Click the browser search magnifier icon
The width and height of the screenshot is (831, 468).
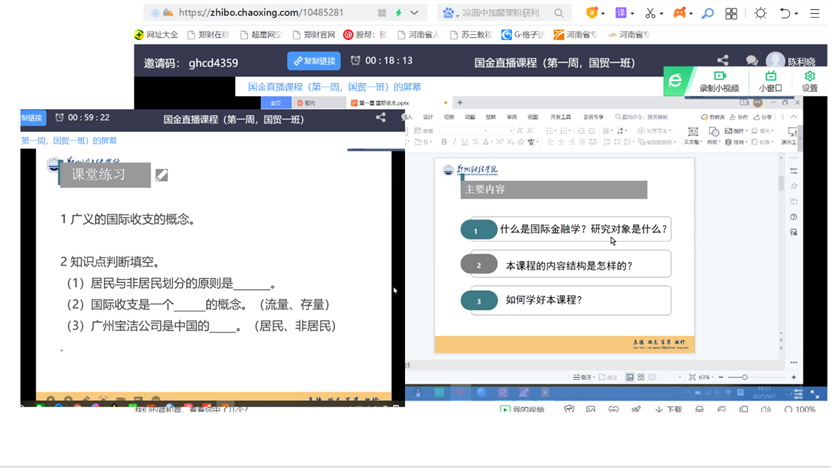click(708, 13)
